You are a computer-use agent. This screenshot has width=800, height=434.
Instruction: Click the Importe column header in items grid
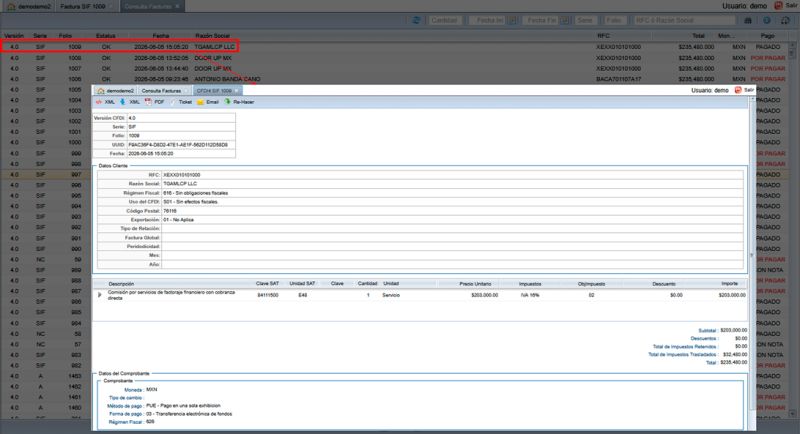[730, 284]
